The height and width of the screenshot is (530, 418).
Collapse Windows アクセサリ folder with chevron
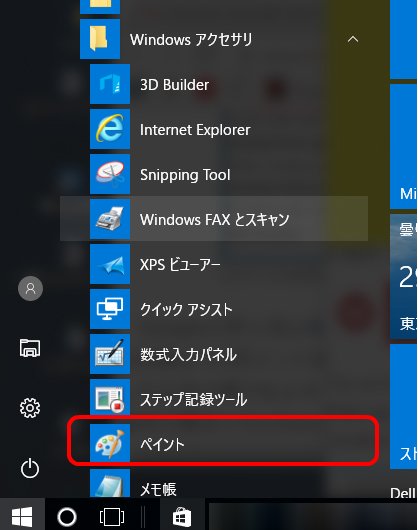pos(353,39)
